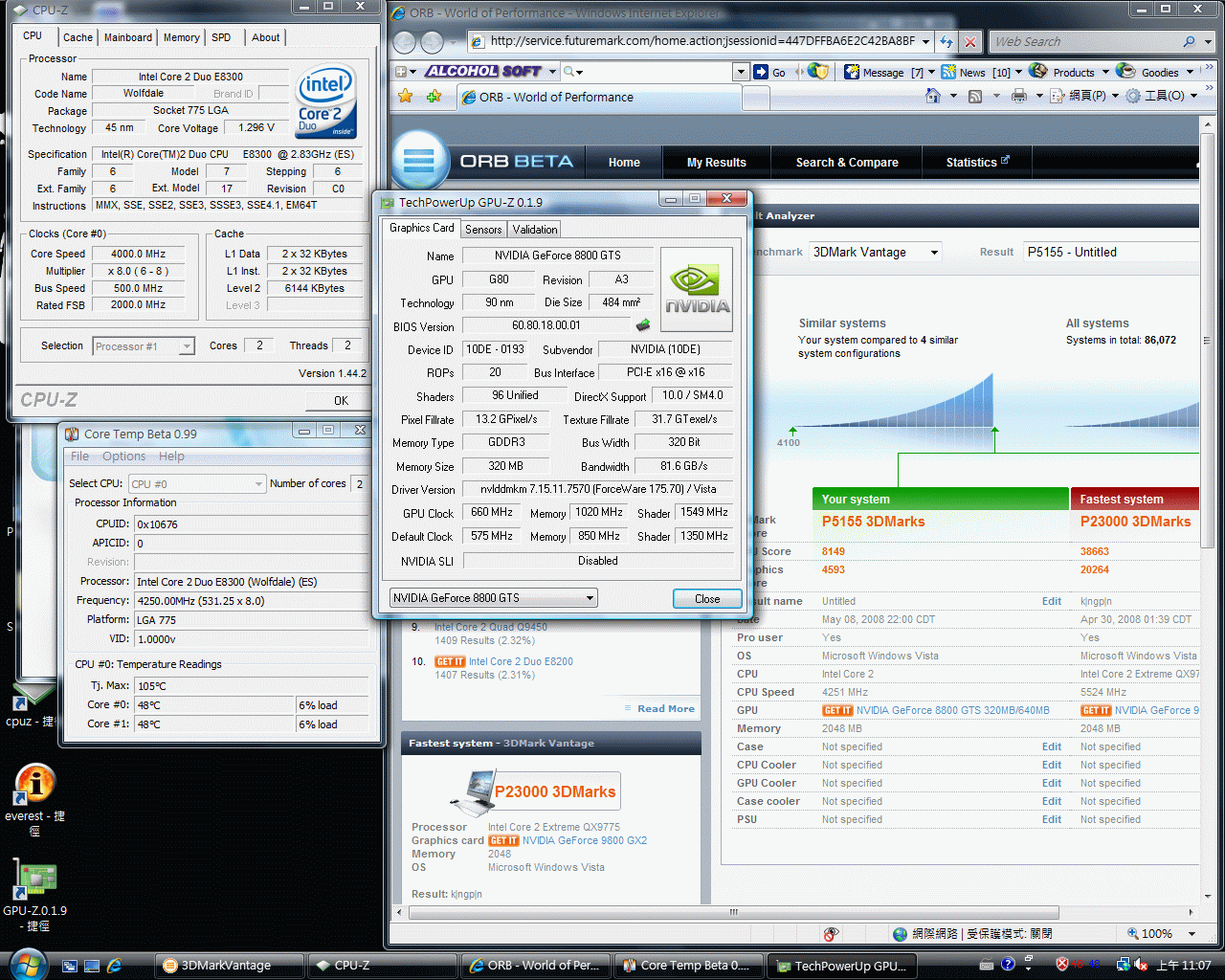Click the globe-shield icon on Alcohol toolbar
Image resolution: width=1225 pixels, height=980 pixels.
pos(817,72)
